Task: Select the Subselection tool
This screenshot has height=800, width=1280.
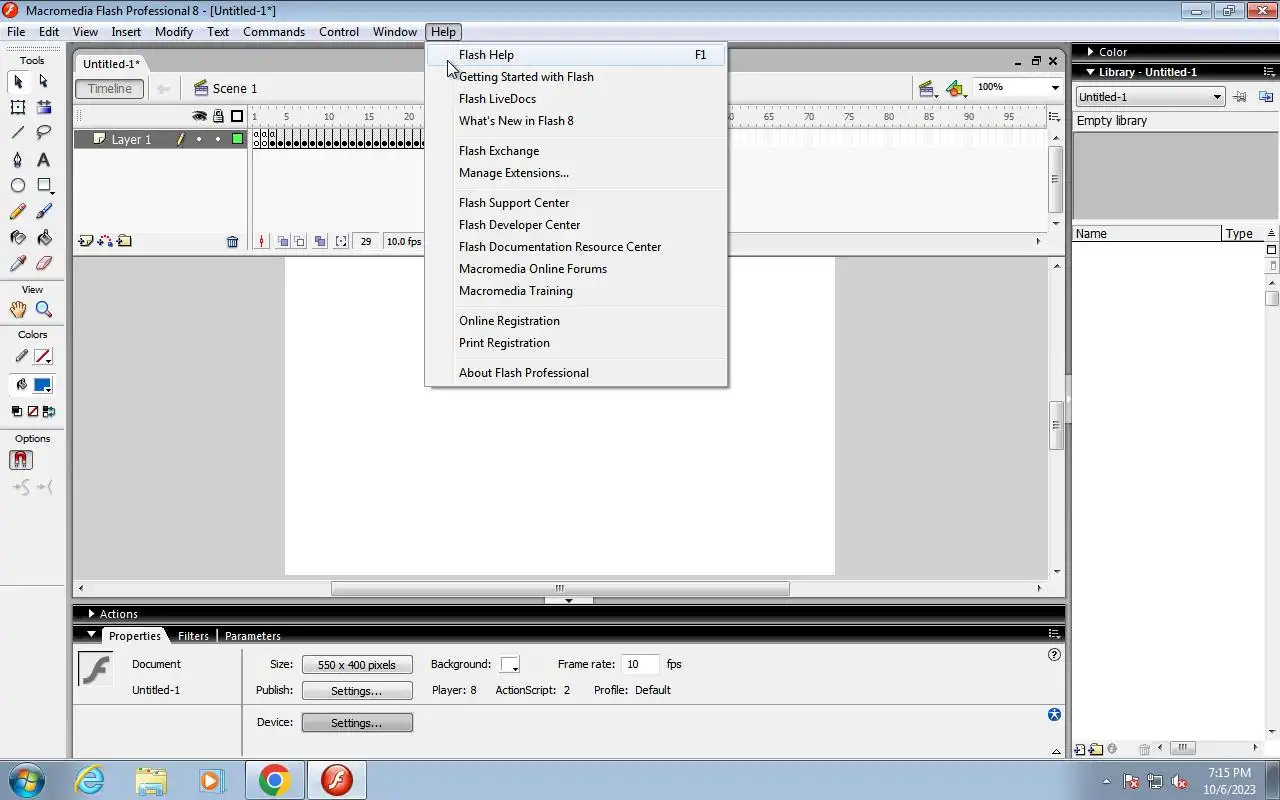Action: click(x=44, y=82)
